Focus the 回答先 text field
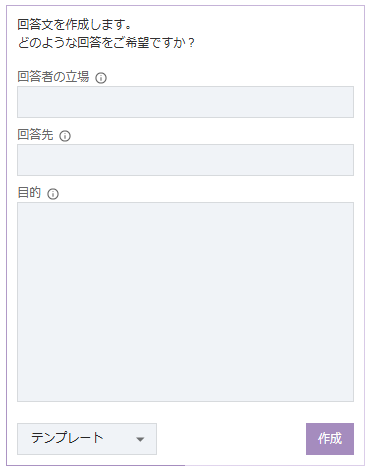 click(x=185, y=160)
